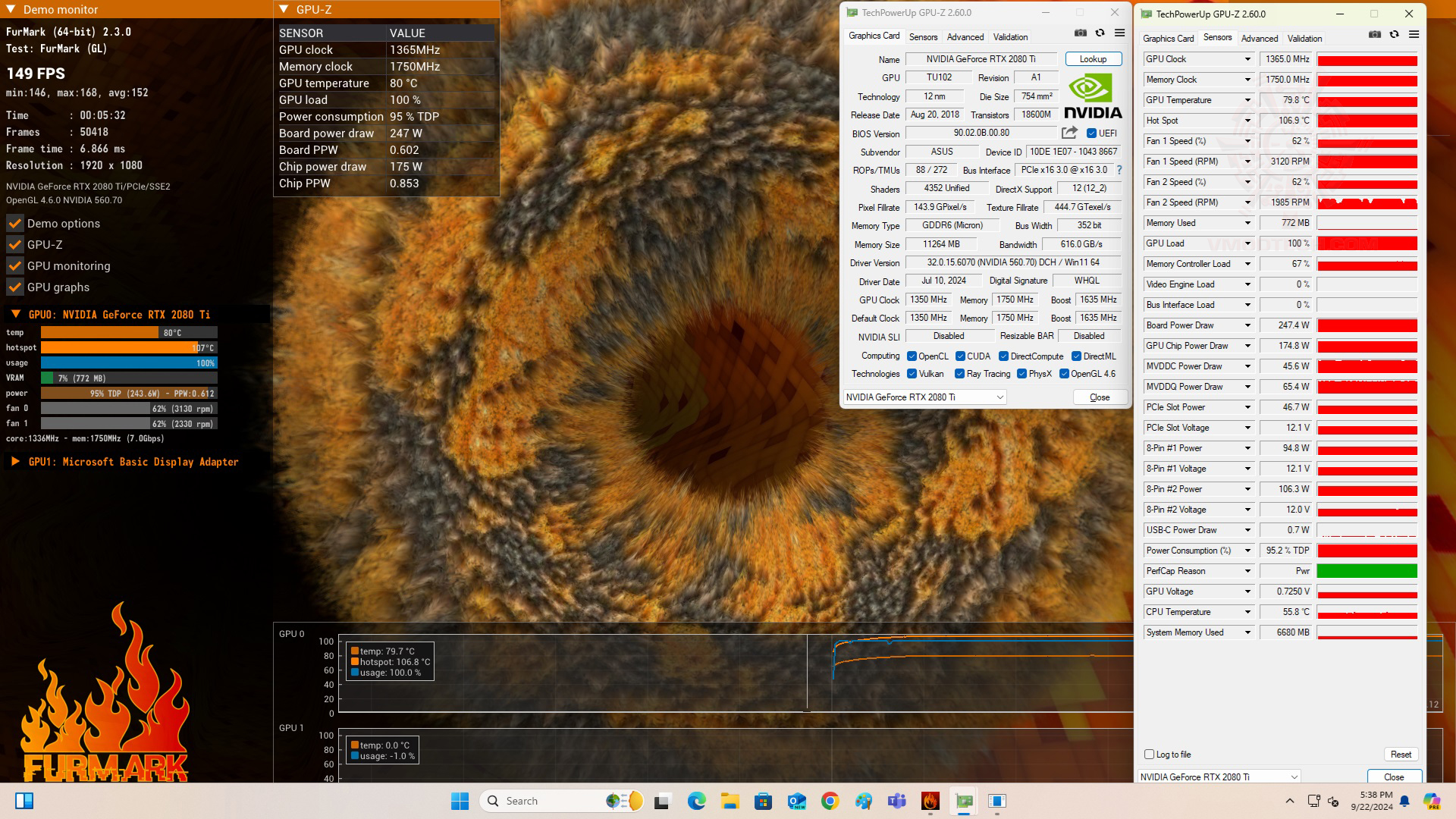Click the green PerfCap Reason bar

[x=1367, y=571]
